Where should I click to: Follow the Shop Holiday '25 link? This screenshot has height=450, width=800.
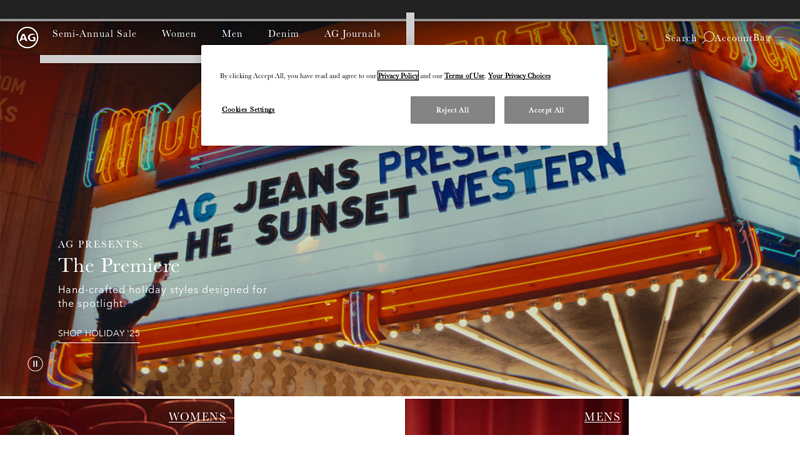point(98,334)
